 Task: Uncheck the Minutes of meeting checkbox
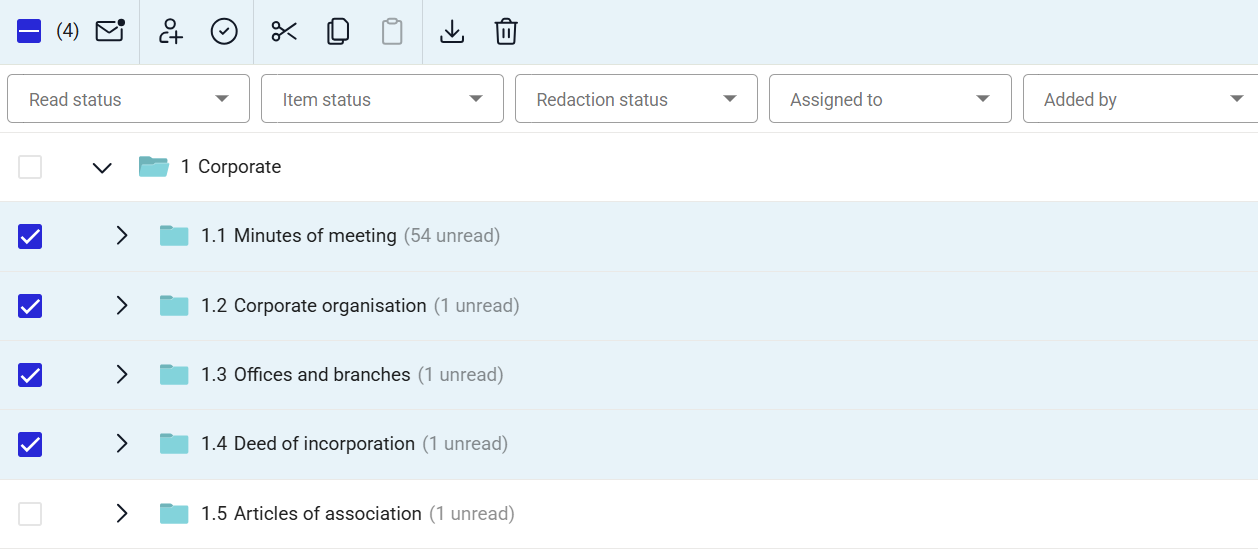[30, 236]
